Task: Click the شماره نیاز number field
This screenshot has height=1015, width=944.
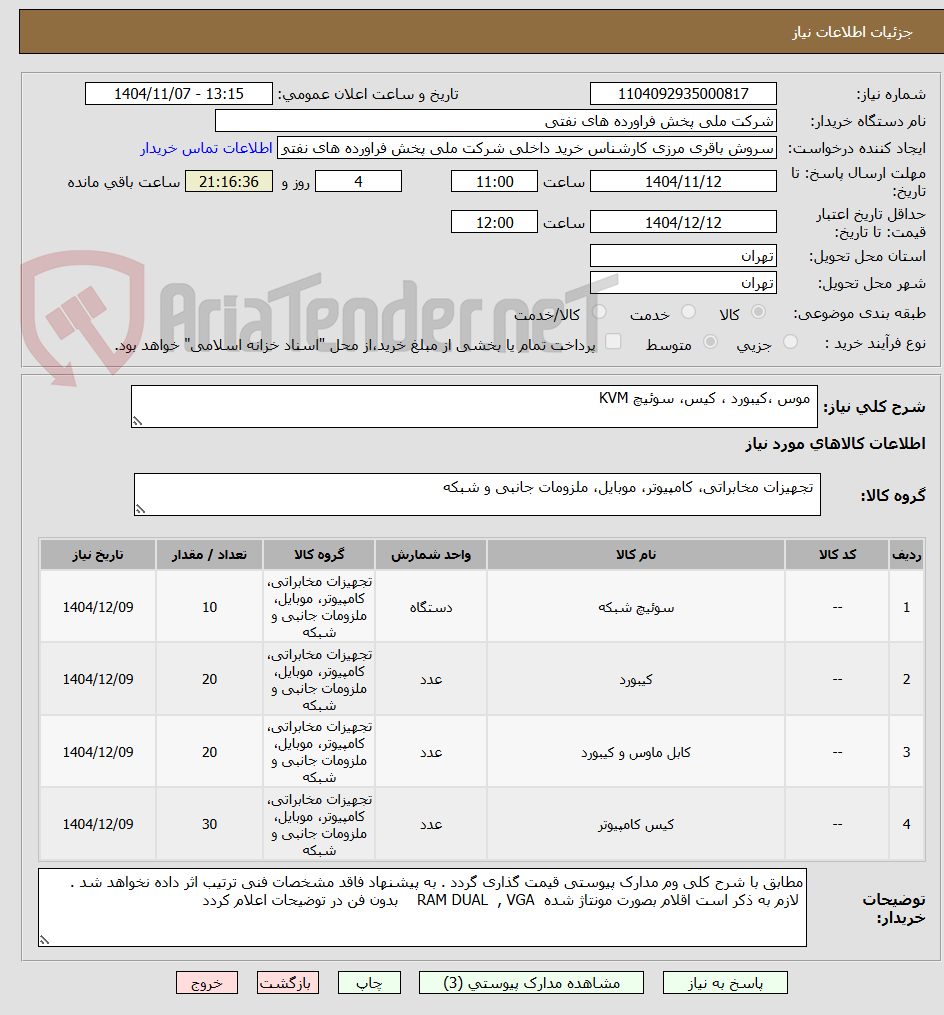Action: [683, 94]
